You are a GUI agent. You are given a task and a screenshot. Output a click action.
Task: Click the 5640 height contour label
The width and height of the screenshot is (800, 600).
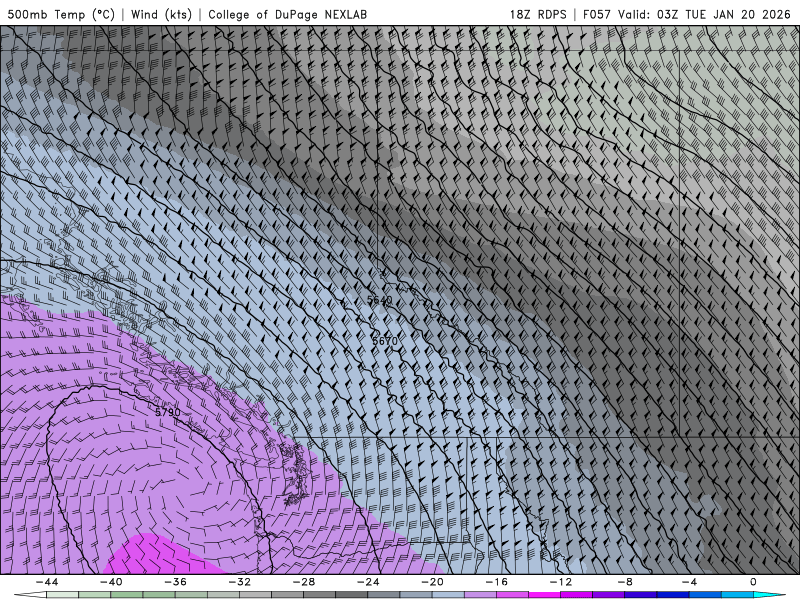click(x=380, y=300)
